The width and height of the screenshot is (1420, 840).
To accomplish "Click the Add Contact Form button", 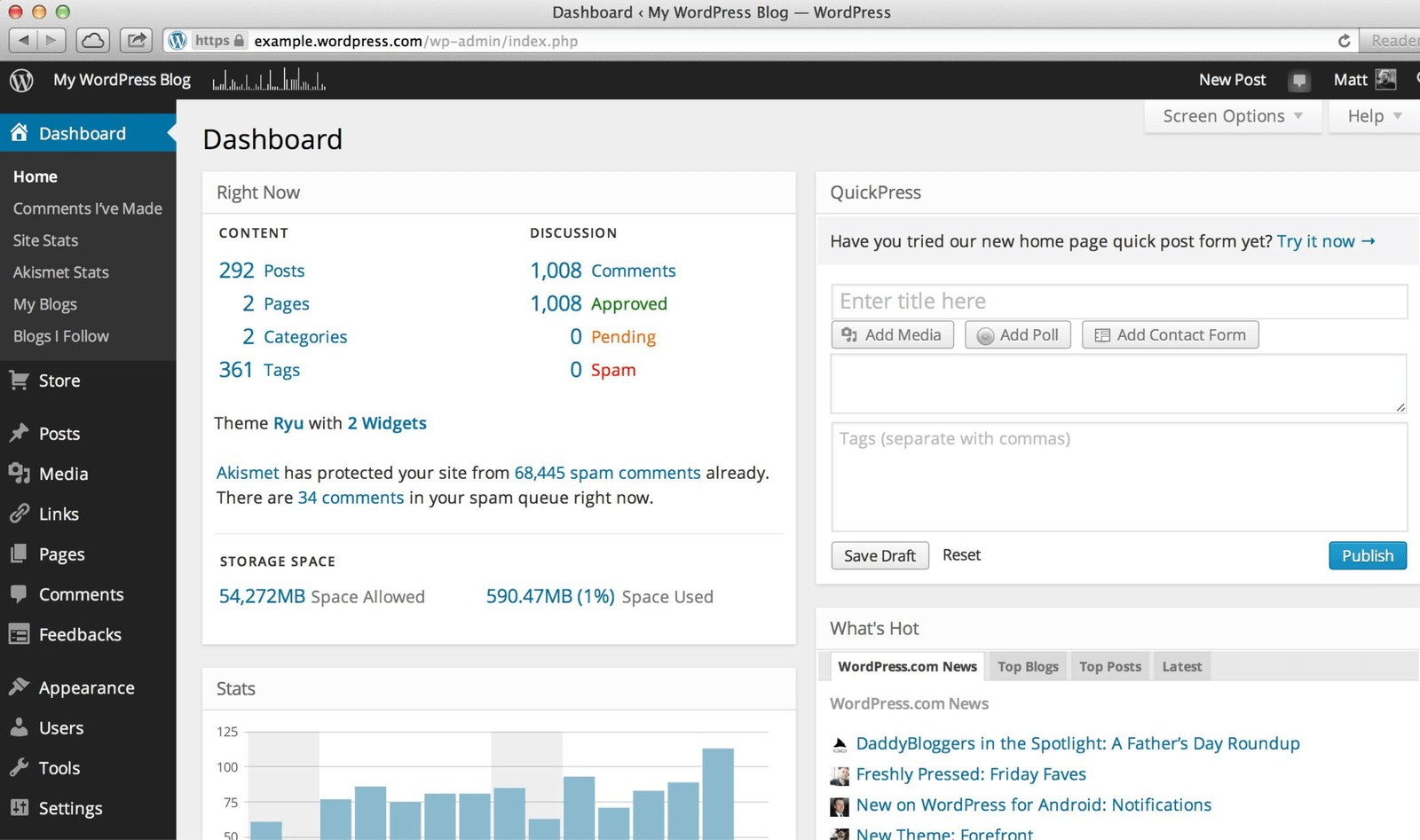I will tap(1170, 334).
